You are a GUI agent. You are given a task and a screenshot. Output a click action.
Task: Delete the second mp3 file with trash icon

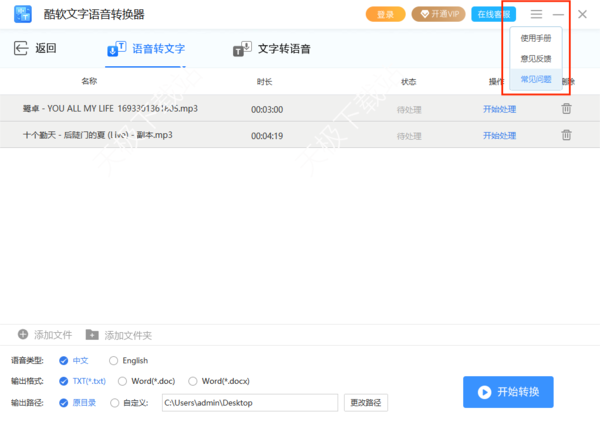point(566,135)
